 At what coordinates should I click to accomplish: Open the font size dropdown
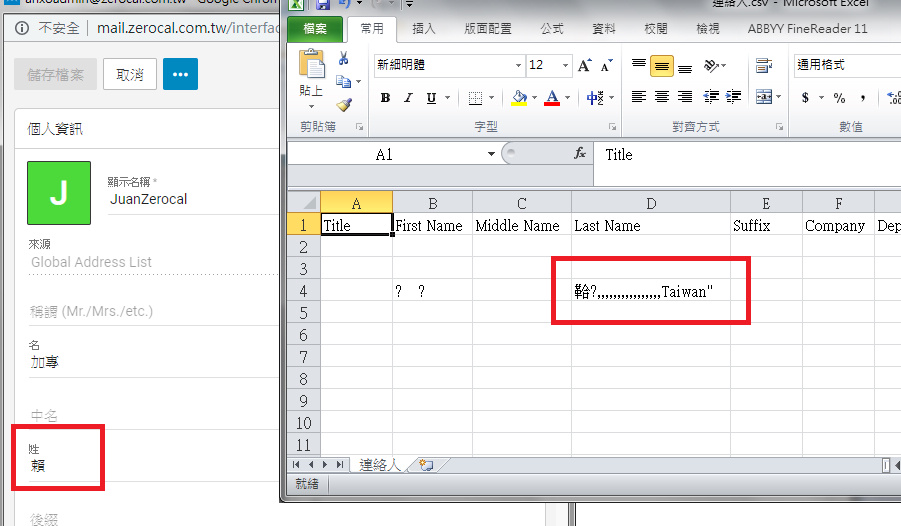pos(566,66)
